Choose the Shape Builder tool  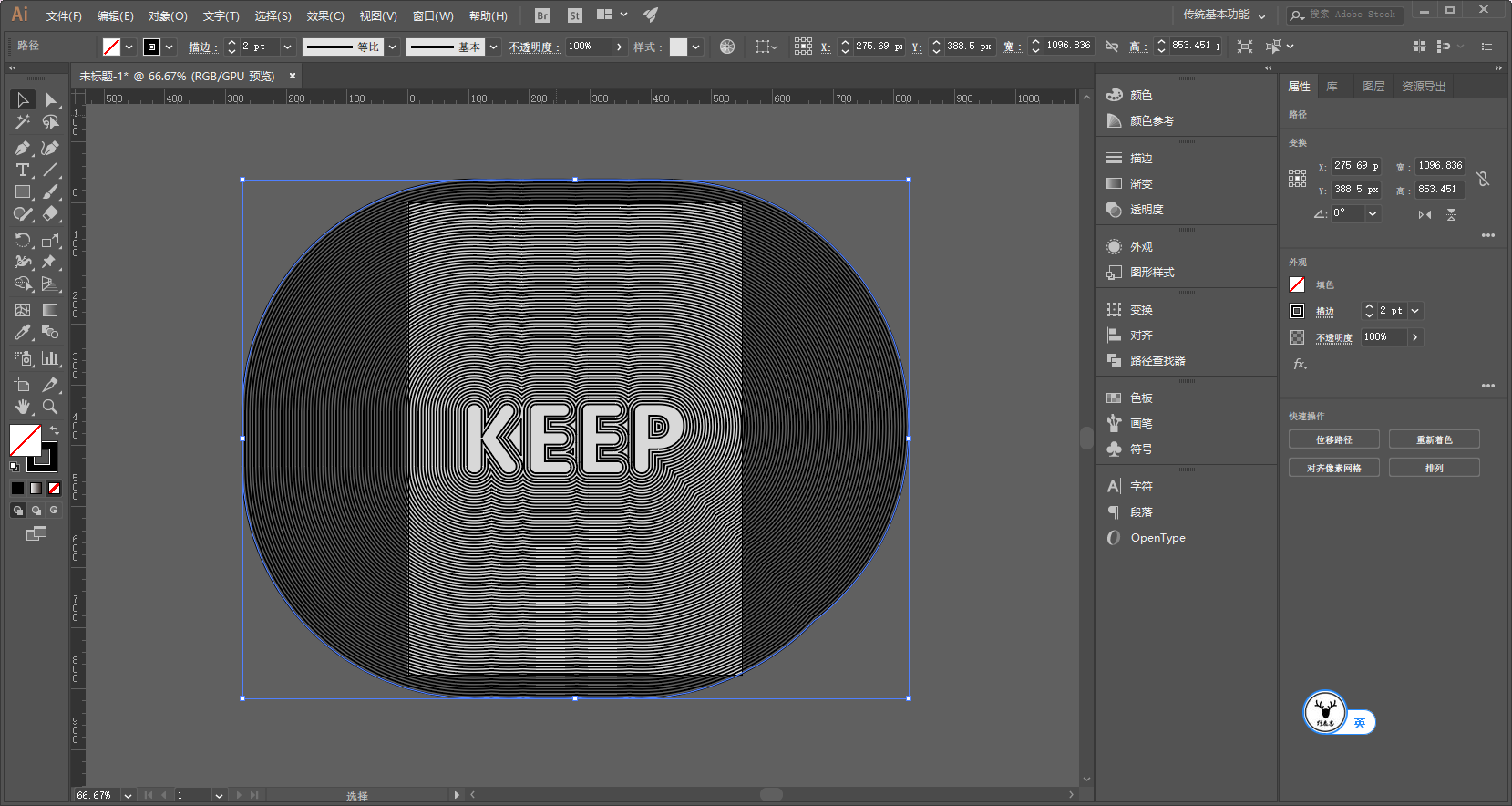[23, 284]
